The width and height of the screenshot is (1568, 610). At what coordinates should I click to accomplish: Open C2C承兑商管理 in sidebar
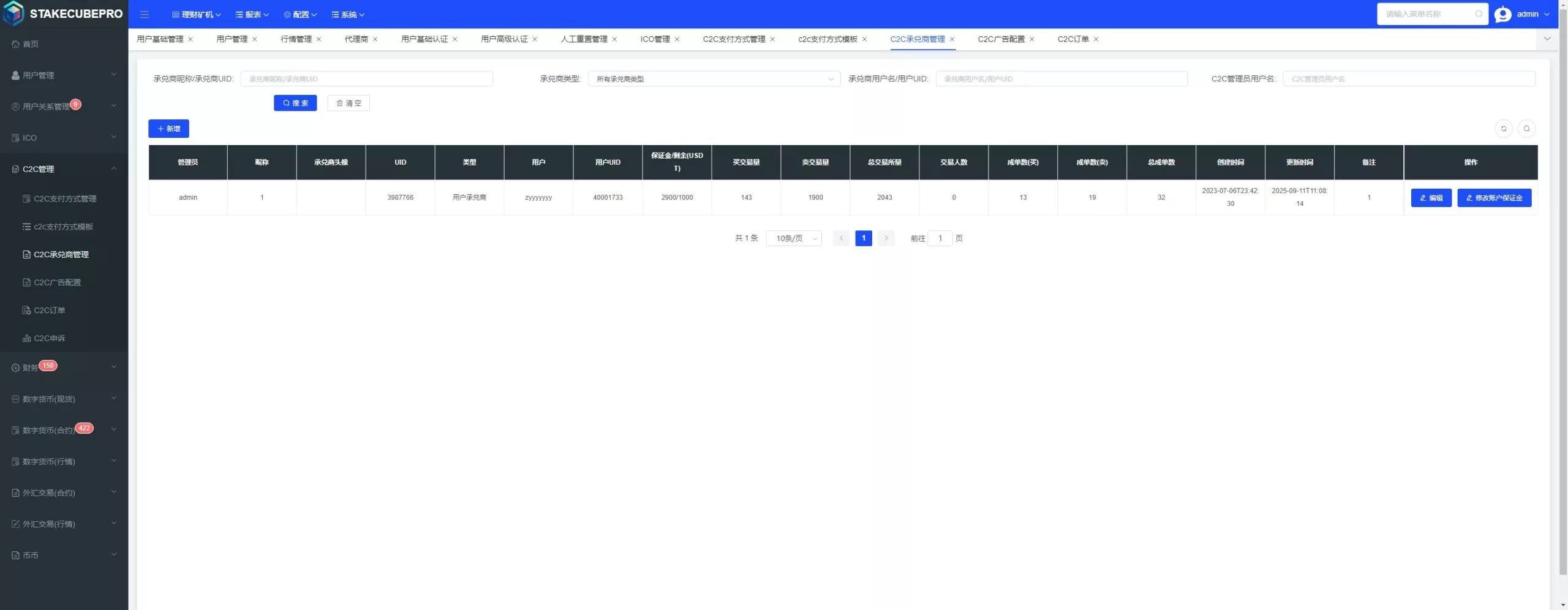click(64, 254)
